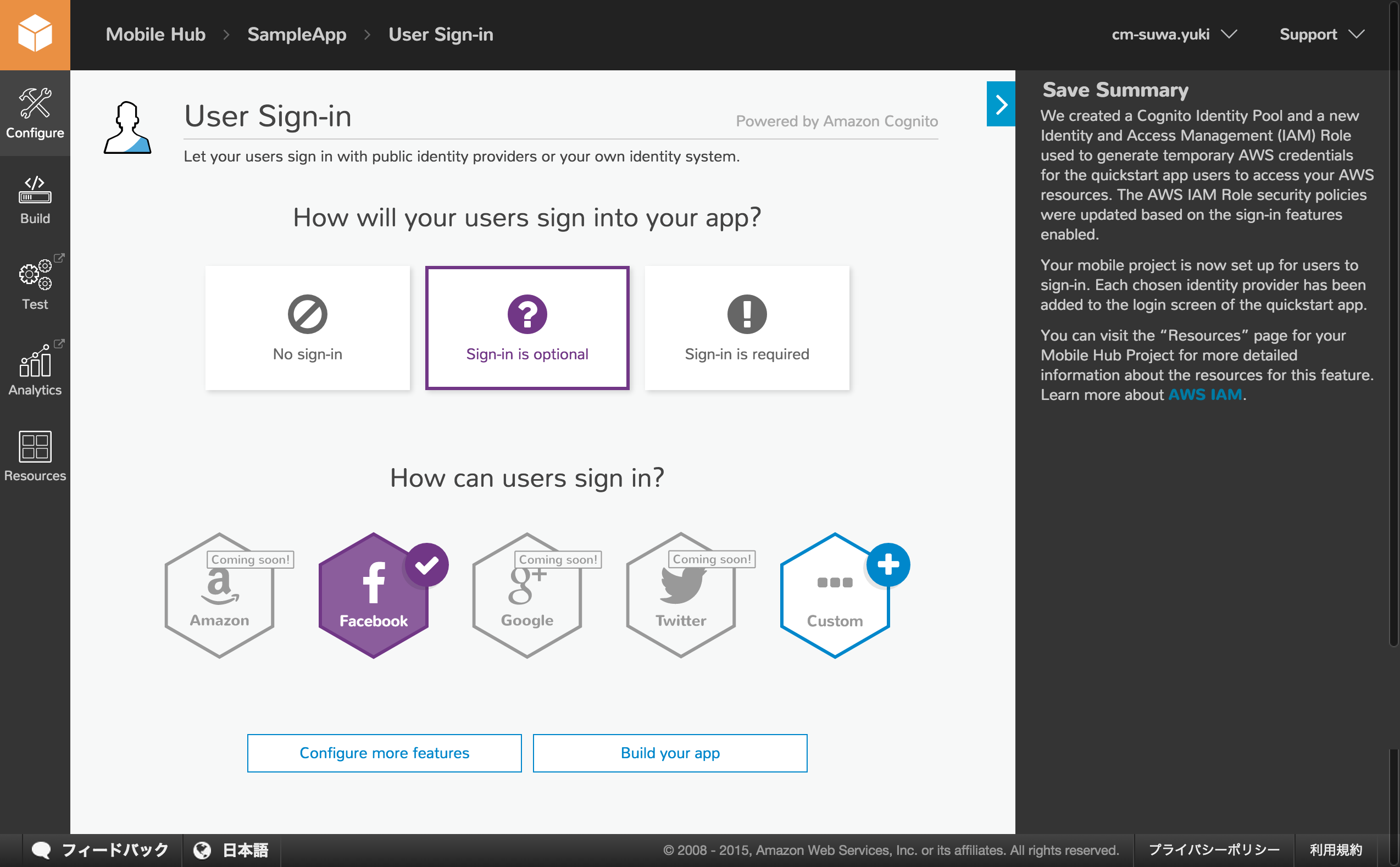Screen dimensions: 1400x867
Task: Select the Amazon sign-in provider hexagon
Action: 220,595
